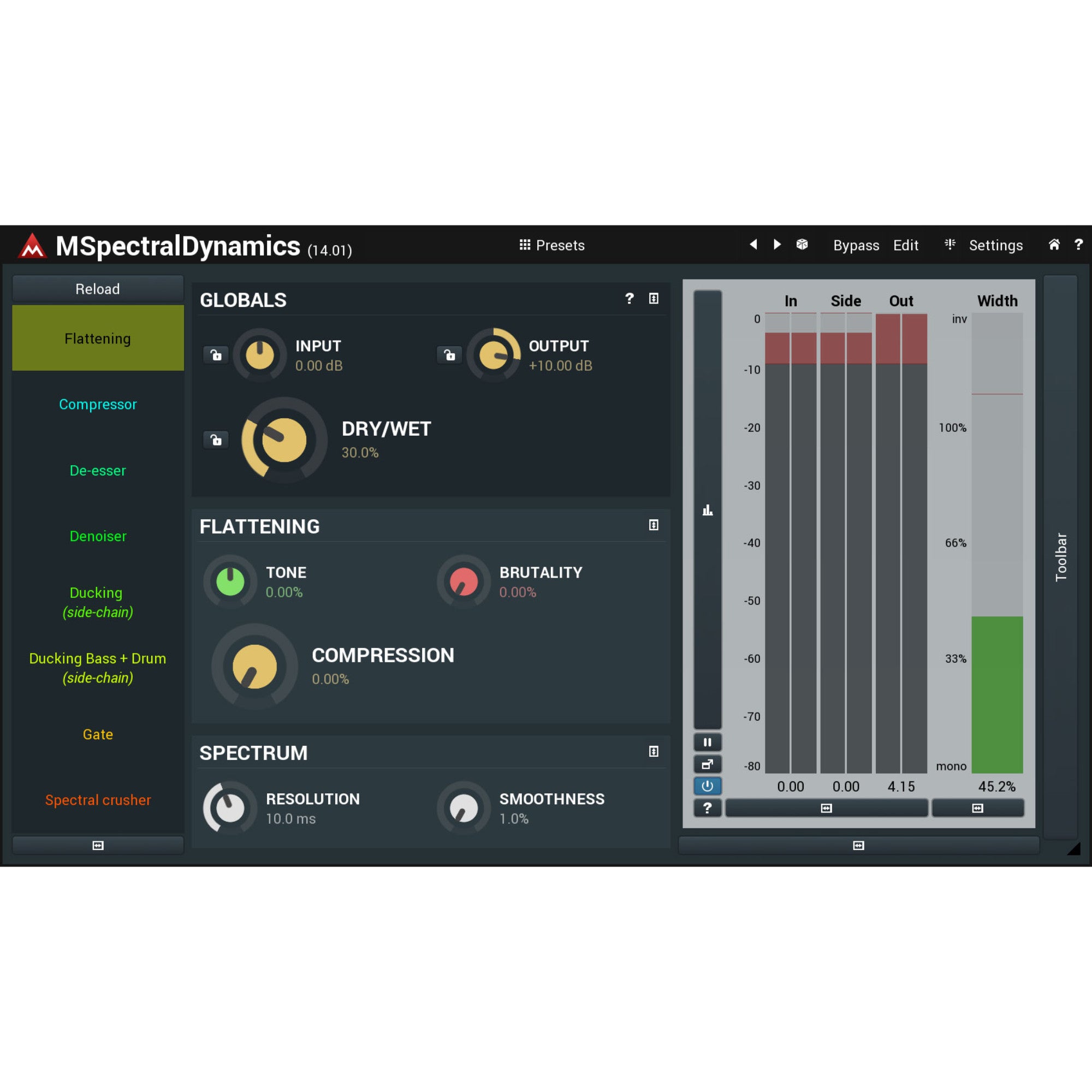Click expander below the Width meter
The height and width of the screenshot is (1092, 1092).
[x=977, y=808]
